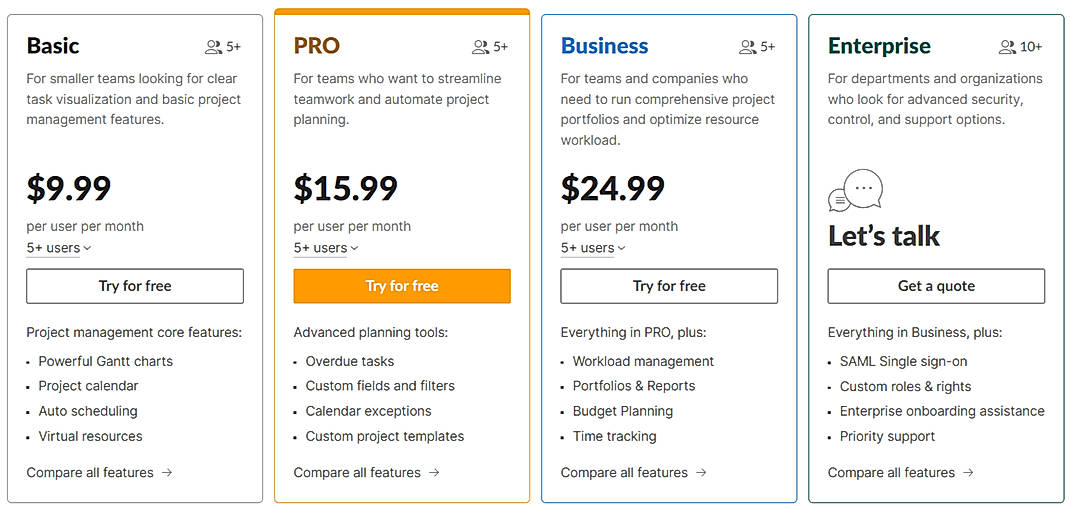The height and width of the screenshot is (512, 1070).
Task: Click the users icon on Business plan
Action: [747, 47]
